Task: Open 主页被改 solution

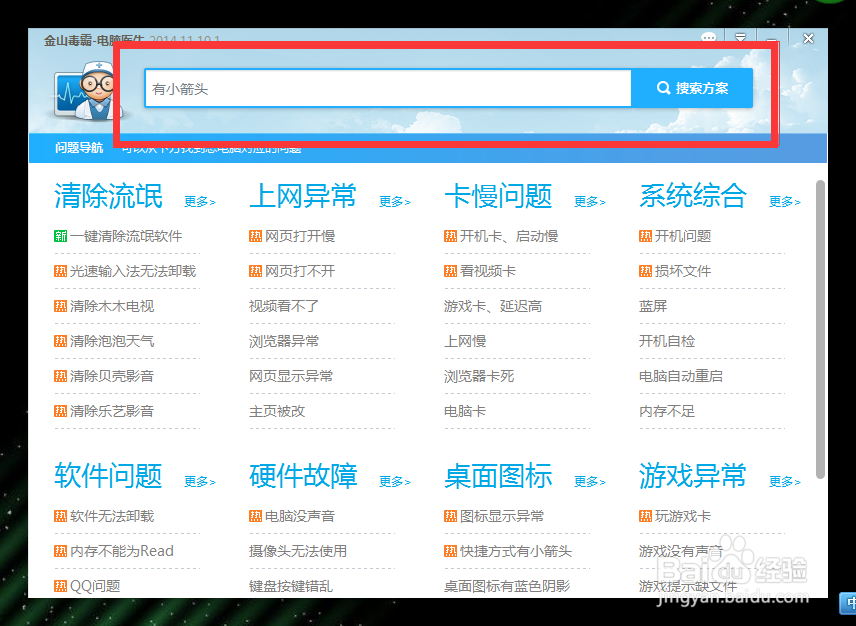Action: coord(277,411)
